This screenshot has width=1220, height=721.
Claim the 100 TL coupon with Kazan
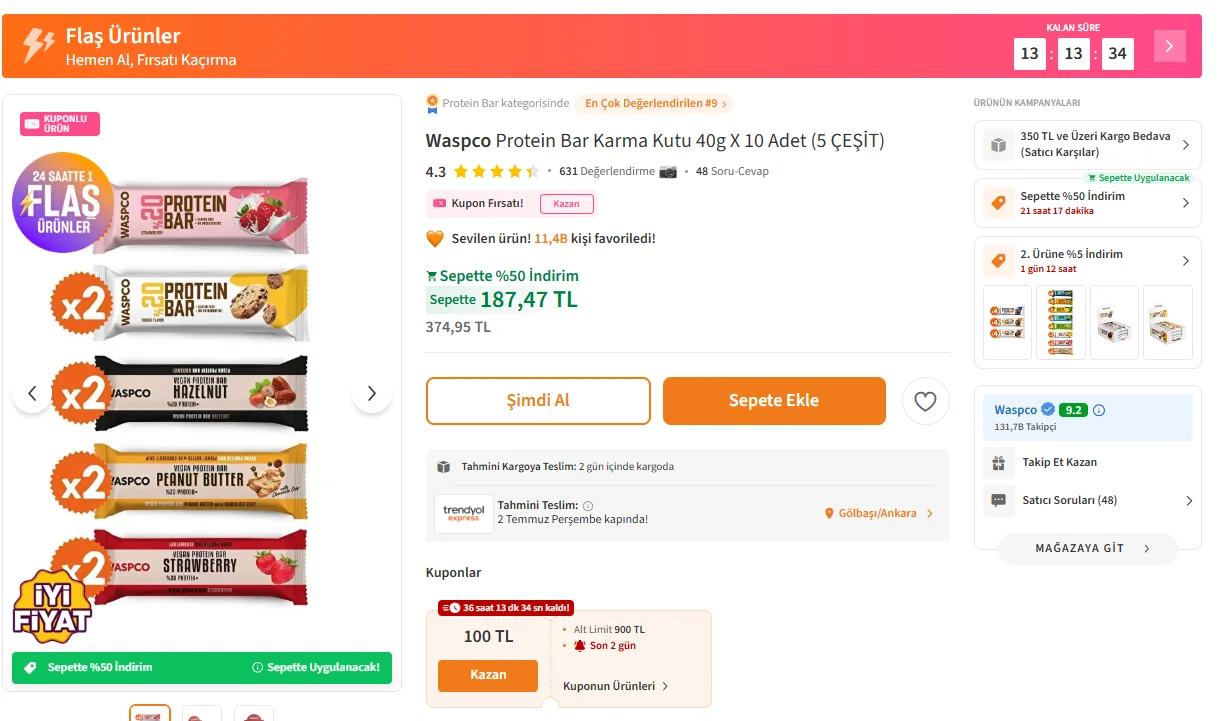tap(488, 675)
